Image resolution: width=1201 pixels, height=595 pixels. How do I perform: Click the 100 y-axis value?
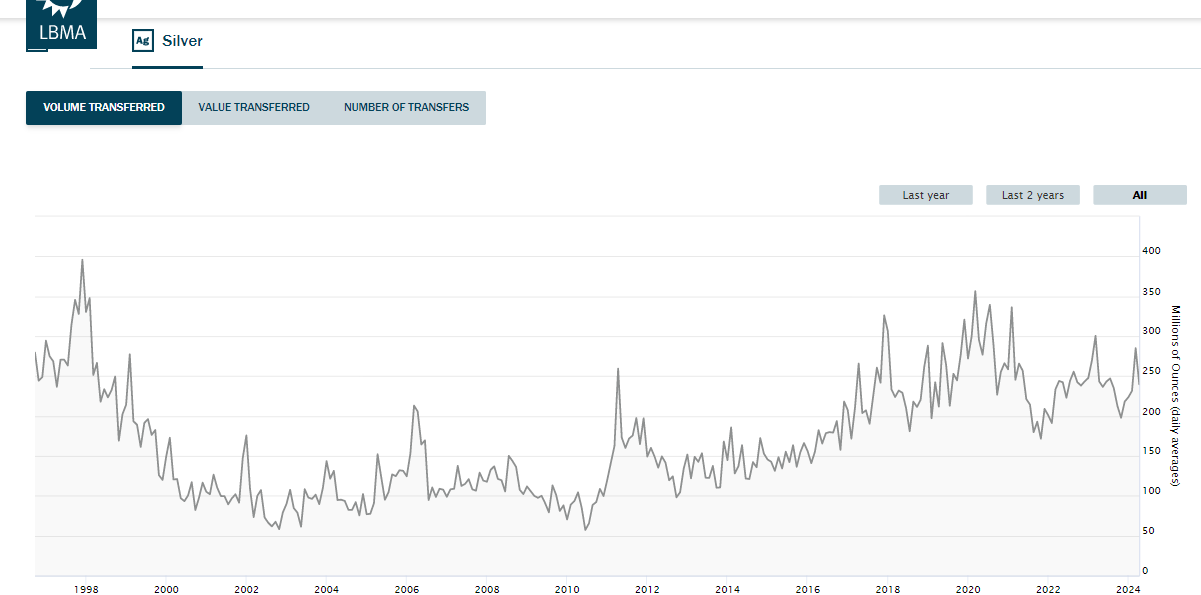[x=1152, y=491]
